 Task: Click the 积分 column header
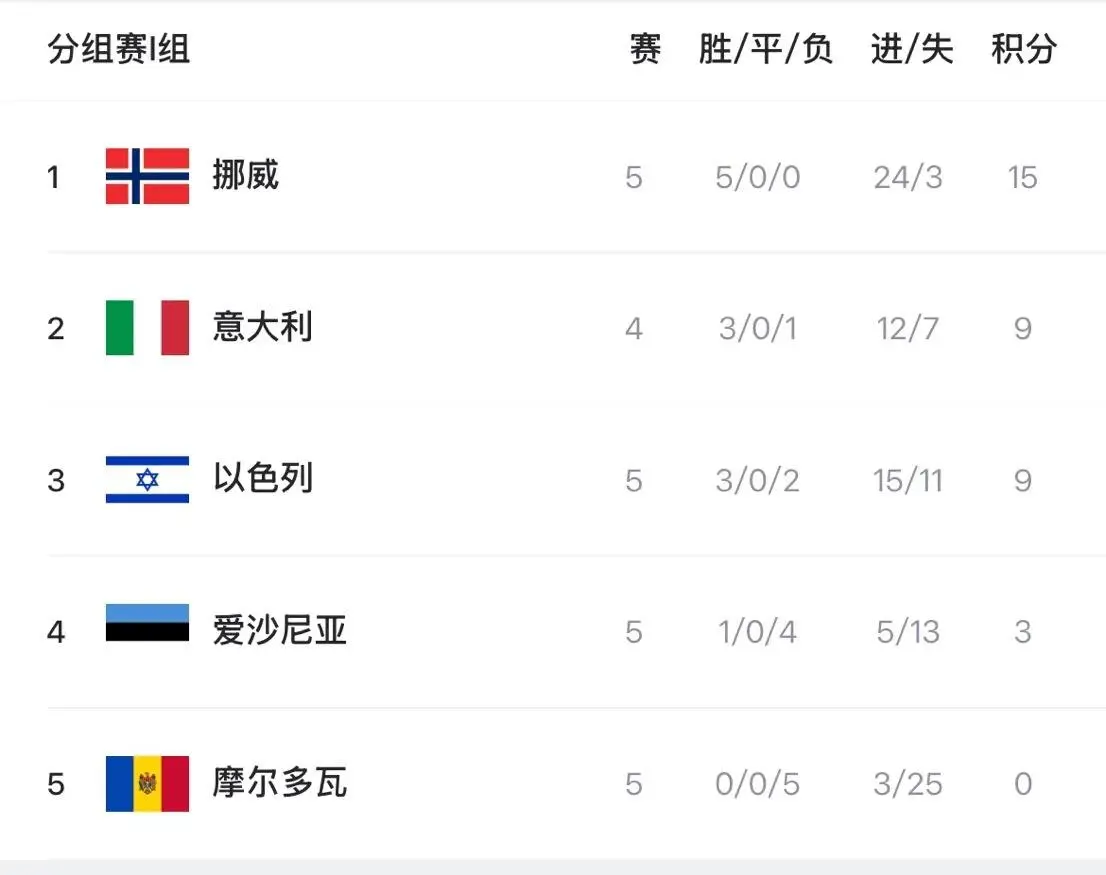click(1023, 48)
